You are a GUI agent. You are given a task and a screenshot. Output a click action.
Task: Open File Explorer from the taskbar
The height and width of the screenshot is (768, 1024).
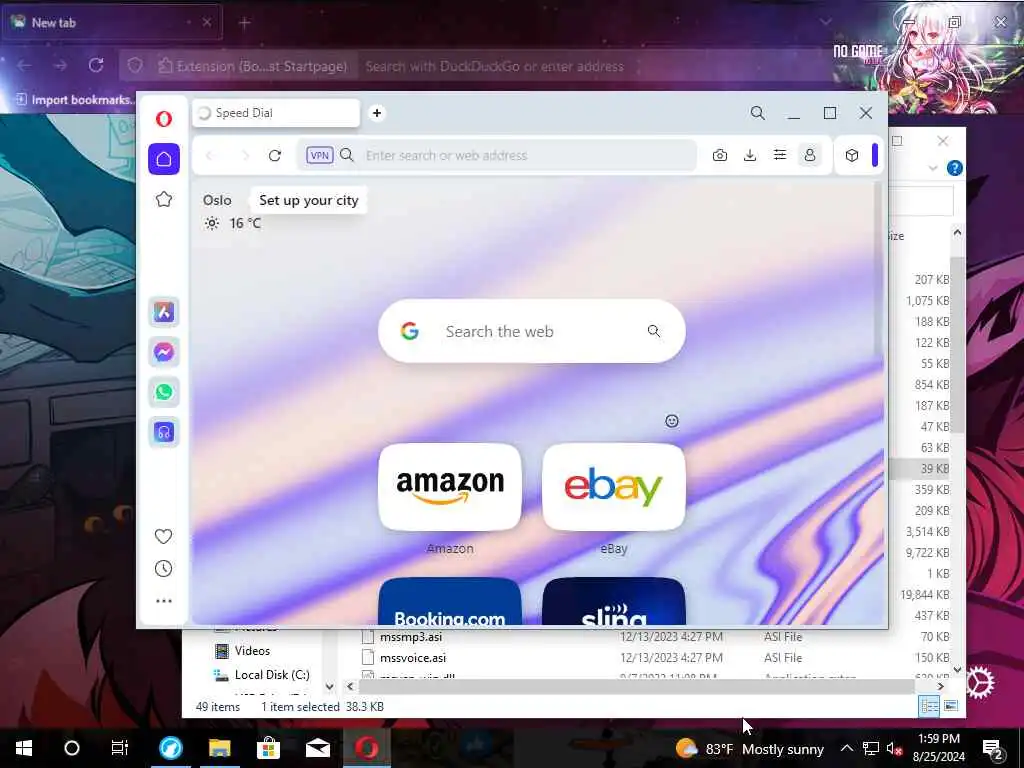point(219,748)
